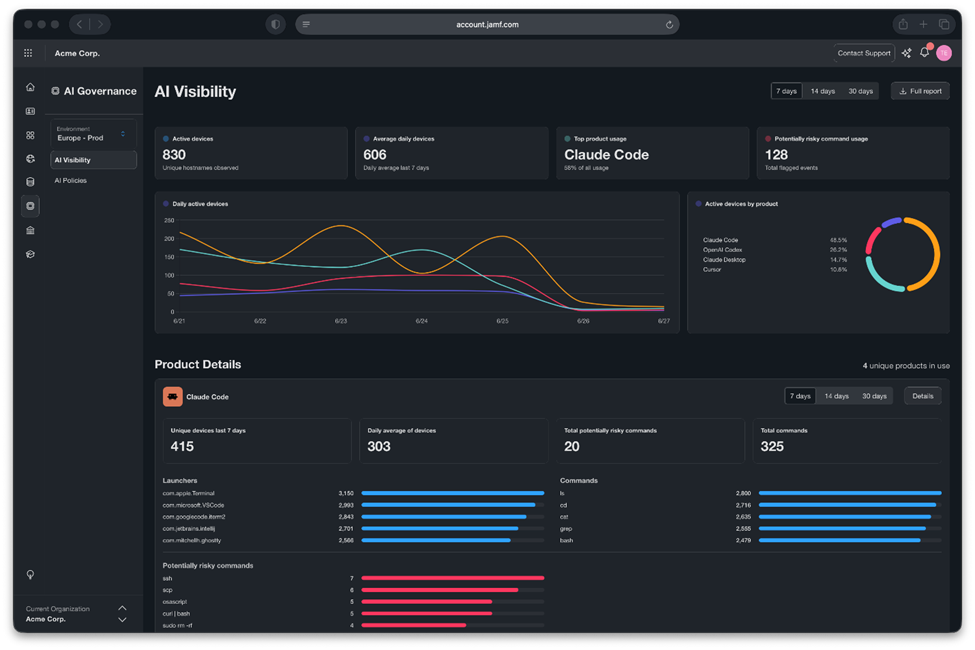The width and height of the screenshot is (975, 650).
Task: Click the Average daily devices 606 card
Action: point(451,153)
